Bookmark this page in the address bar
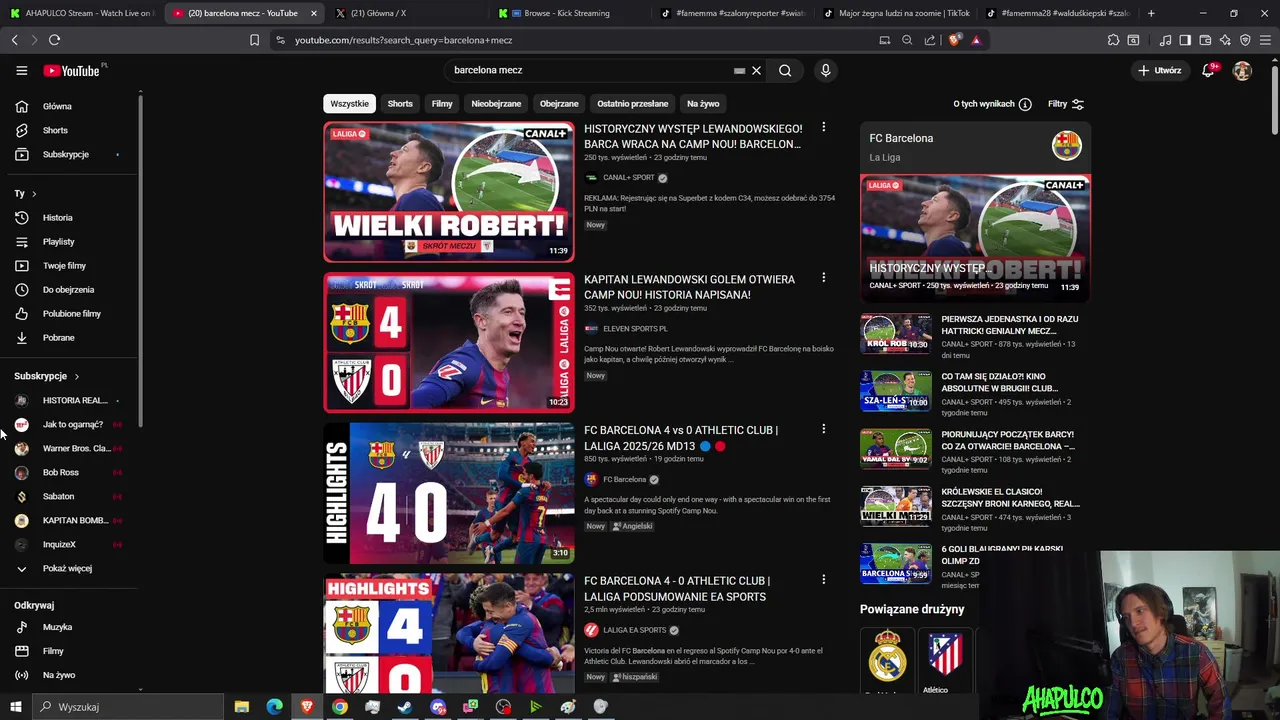The image size is (1280, 720). (254, 40)
